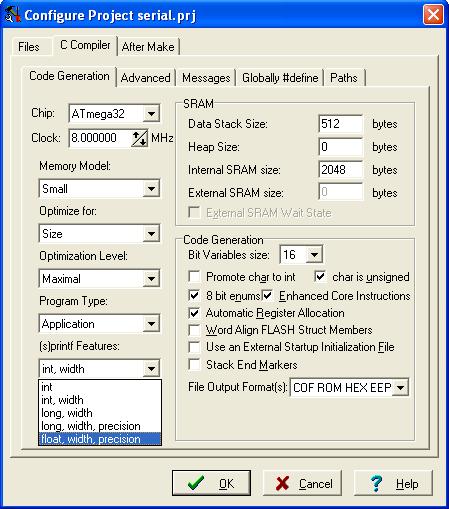Enable Stack End Markers checkbox

tap(194, 365)
